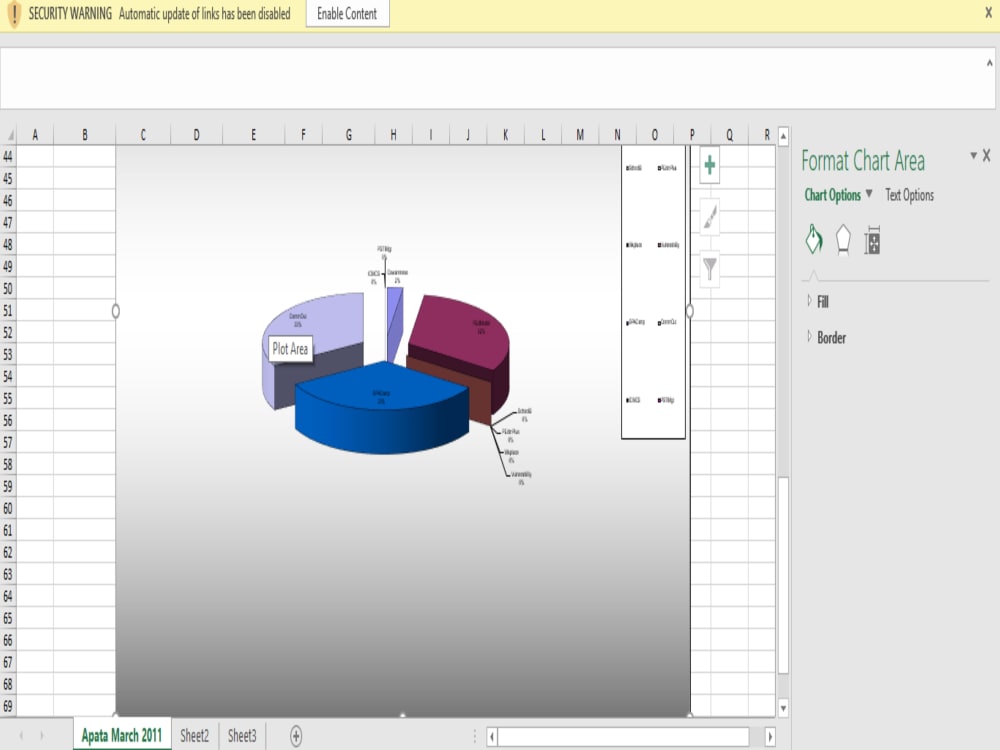Add a new sheet with plus icon
Viewport: 1000px width, 750px height.
(x=296, y=736)
